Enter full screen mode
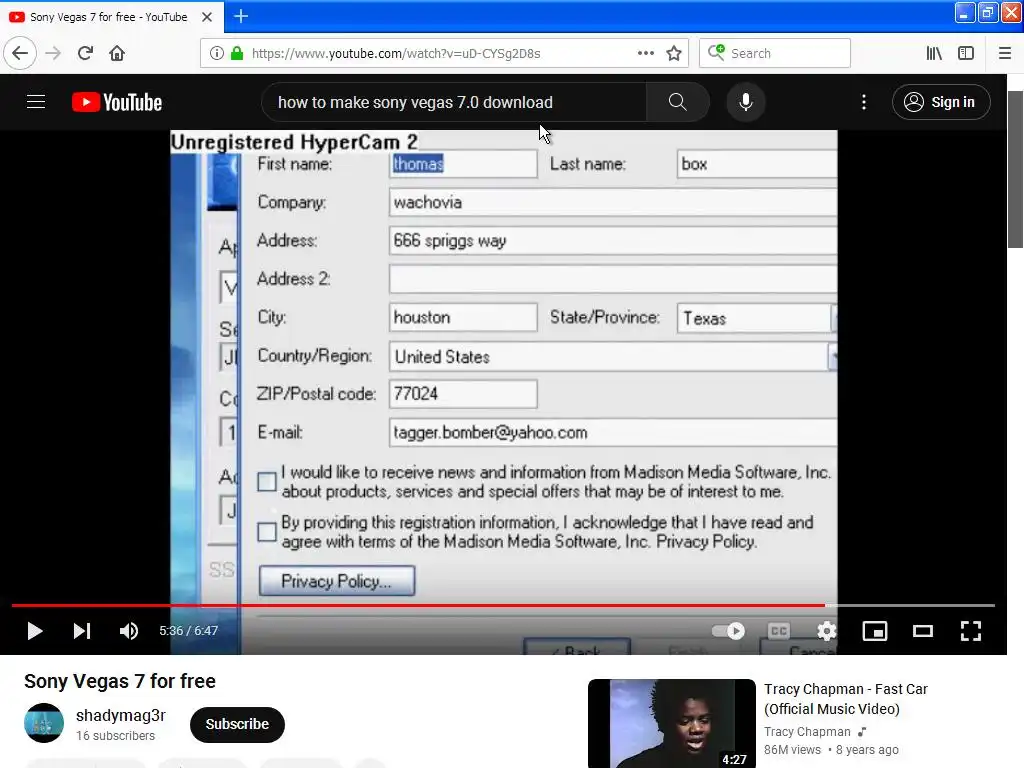The height and width of the screenshot is (768, 1024). tap(970, 631)
